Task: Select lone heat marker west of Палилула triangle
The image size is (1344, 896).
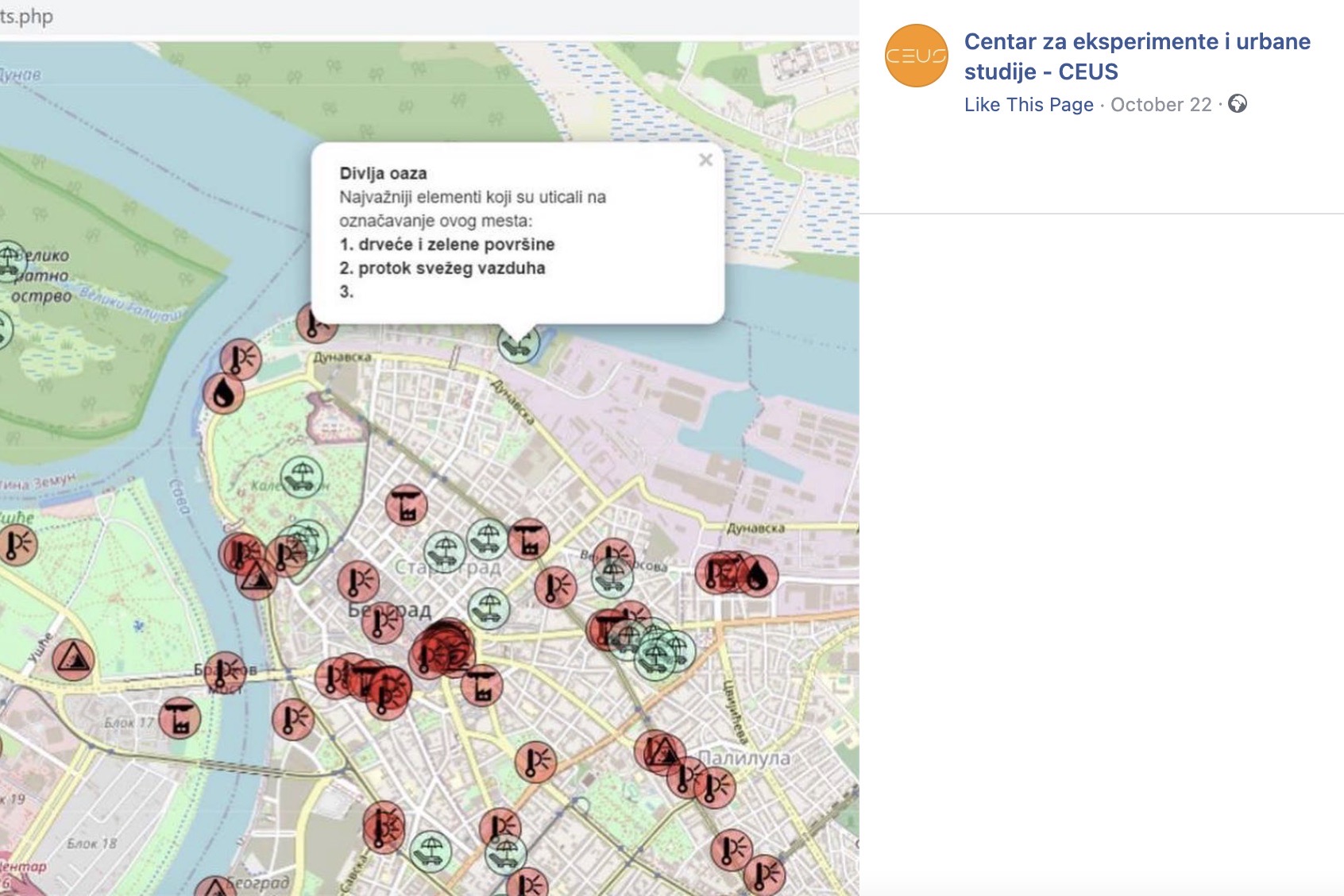Action: 535,762
